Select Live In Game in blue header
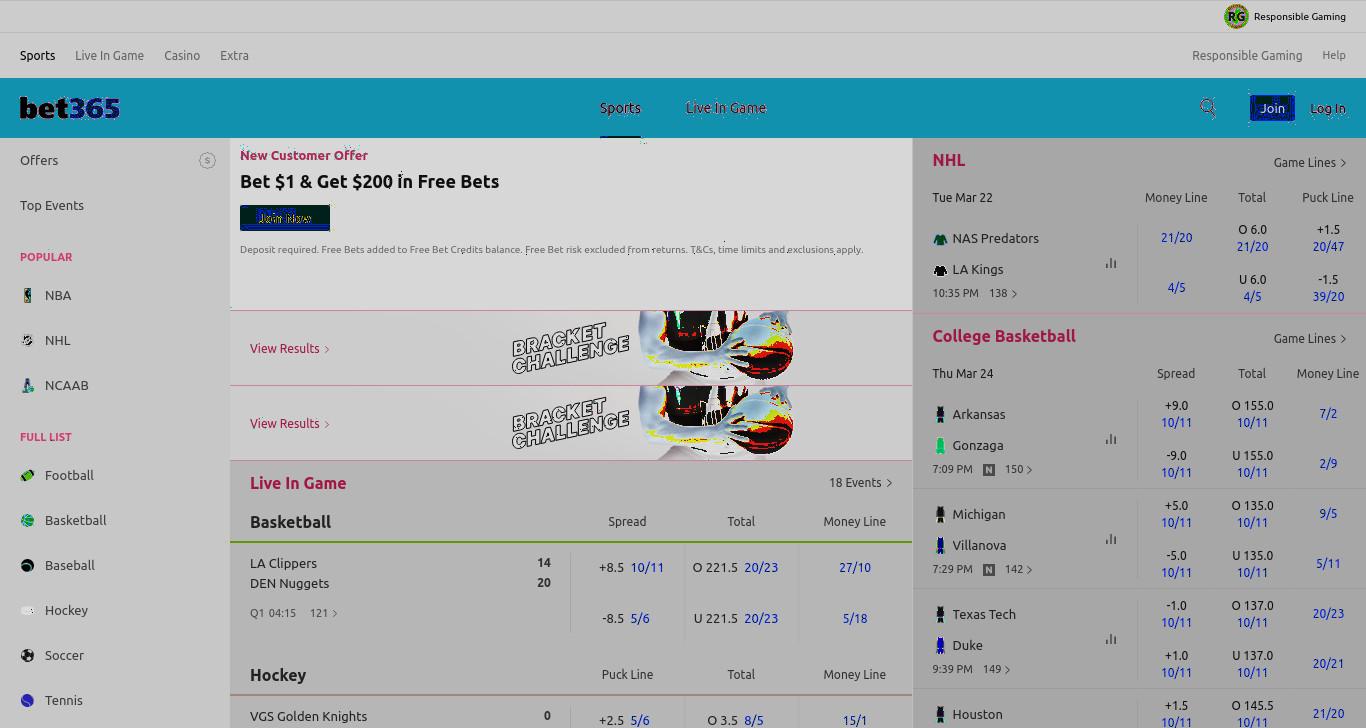This screenshot has width=1366, height=728. (726, 108)
